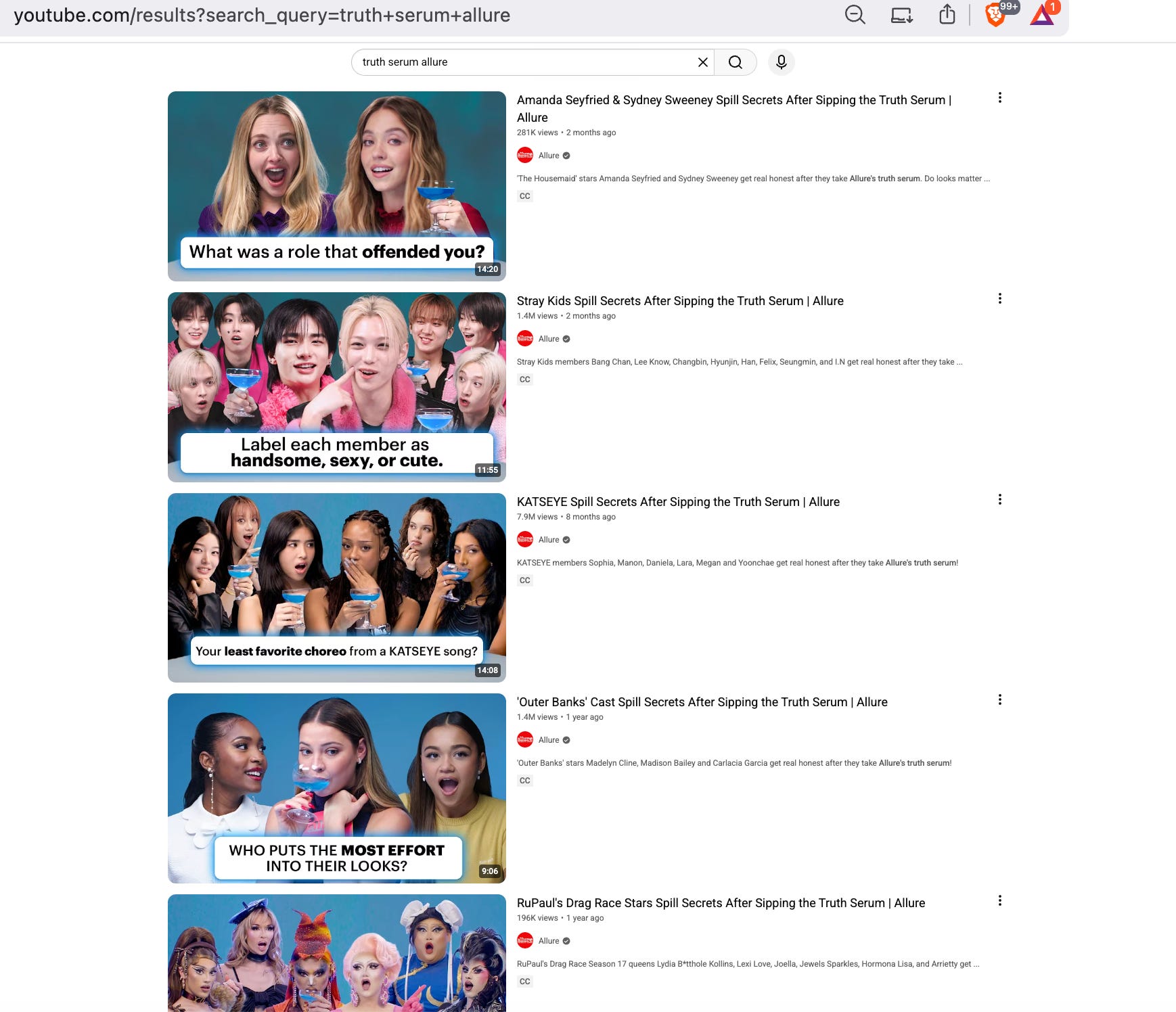Screen dimensions: 1176x1012
Task: Click the 14:08 duration badge
Action: pos(487,670)
